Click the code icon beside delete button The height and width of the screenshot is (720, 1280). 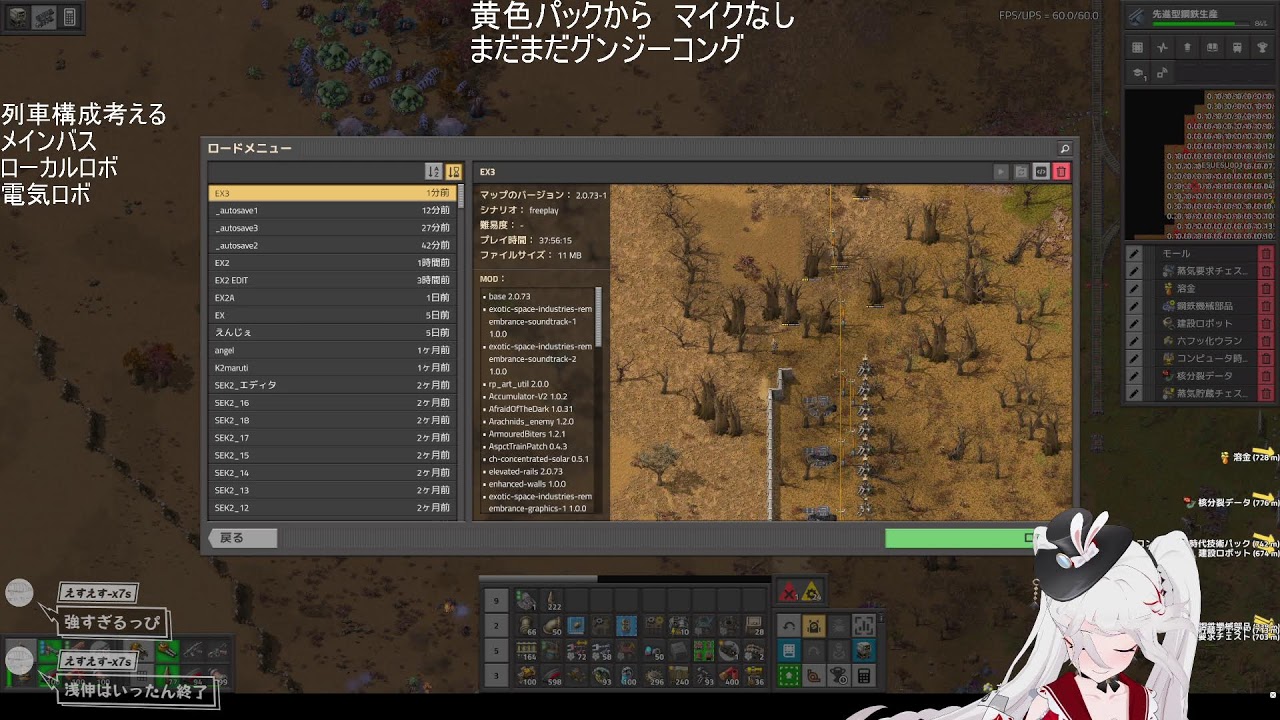[x=1041, y=172]
